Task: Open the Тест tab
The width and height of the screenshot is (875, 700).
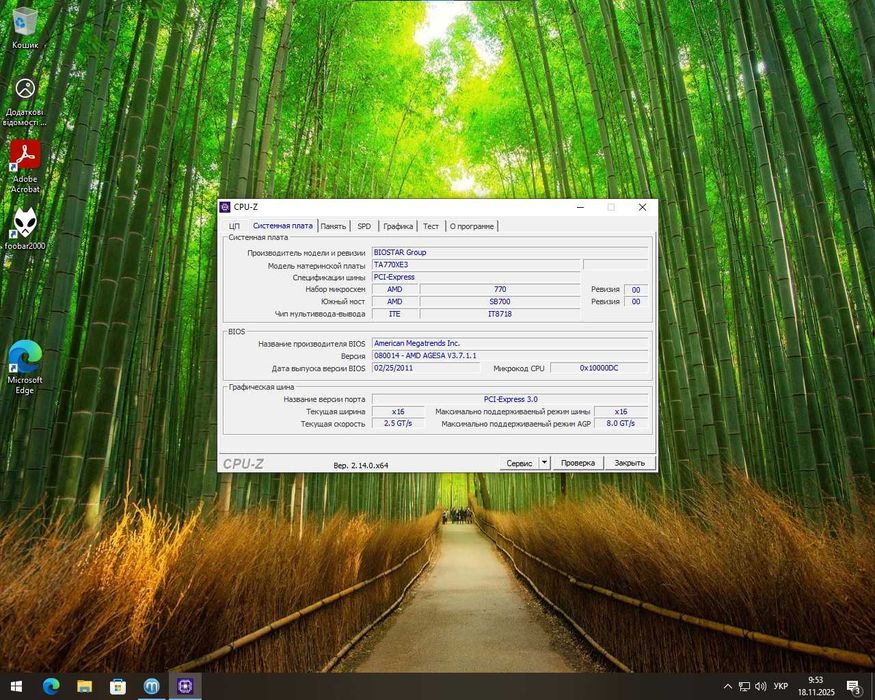Action: click(x=431, y=226)
